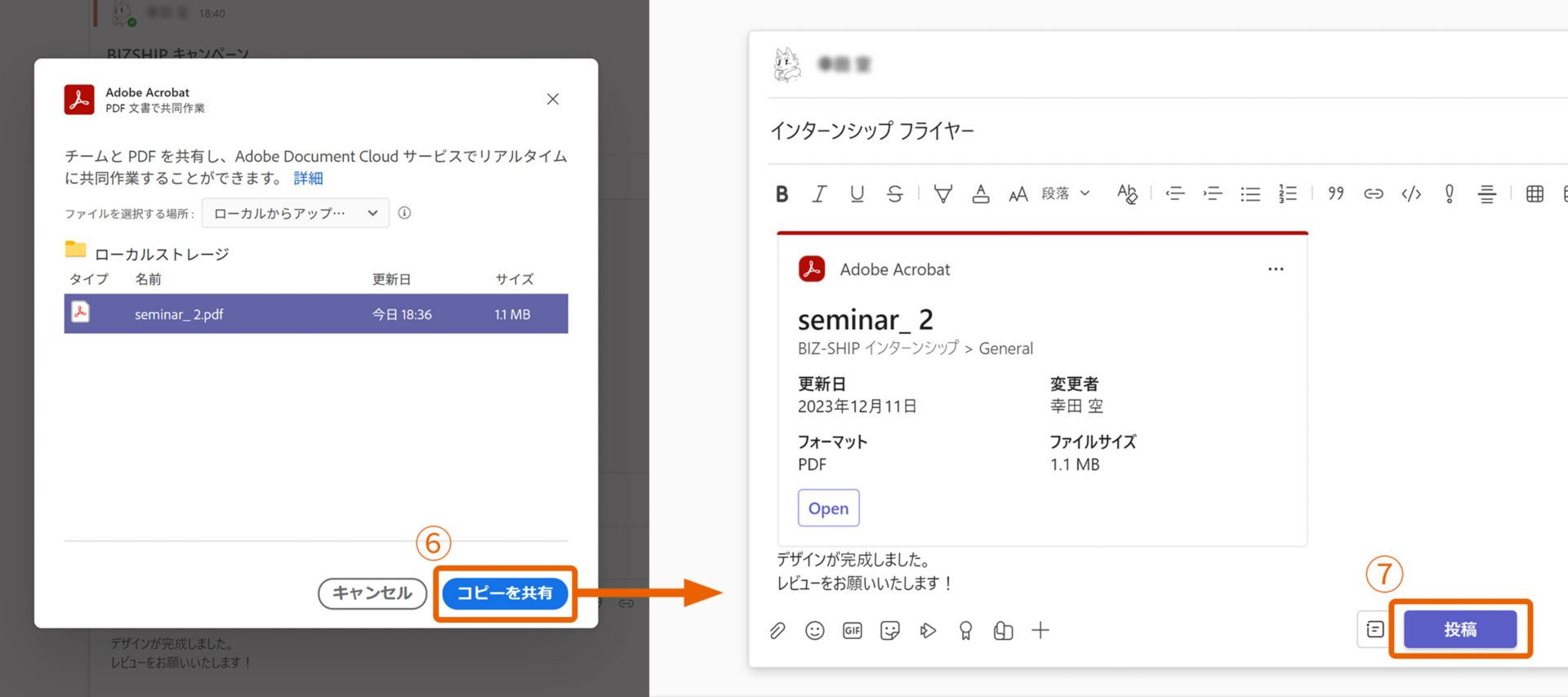Insert a table into the post
The width and height of the screenshot is (1568, 697).
(1535, 193)
